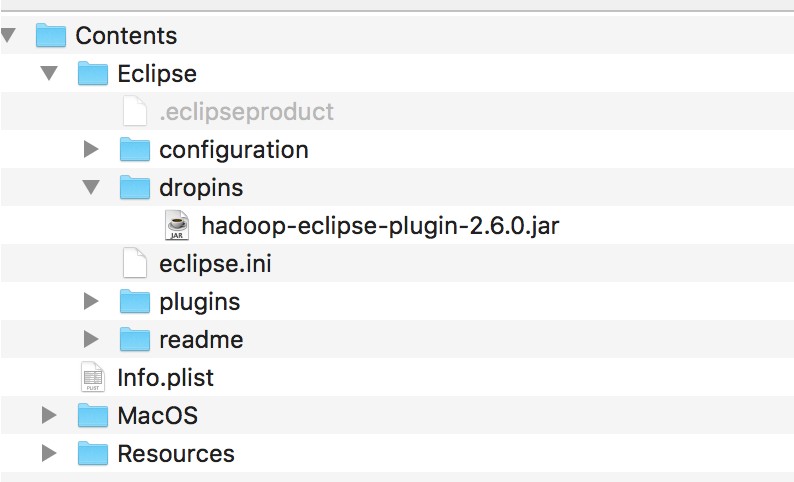The width and height of the screenshot is (794, 482).
Task: Expand the MacOS folder triangle
Action: 49,415
